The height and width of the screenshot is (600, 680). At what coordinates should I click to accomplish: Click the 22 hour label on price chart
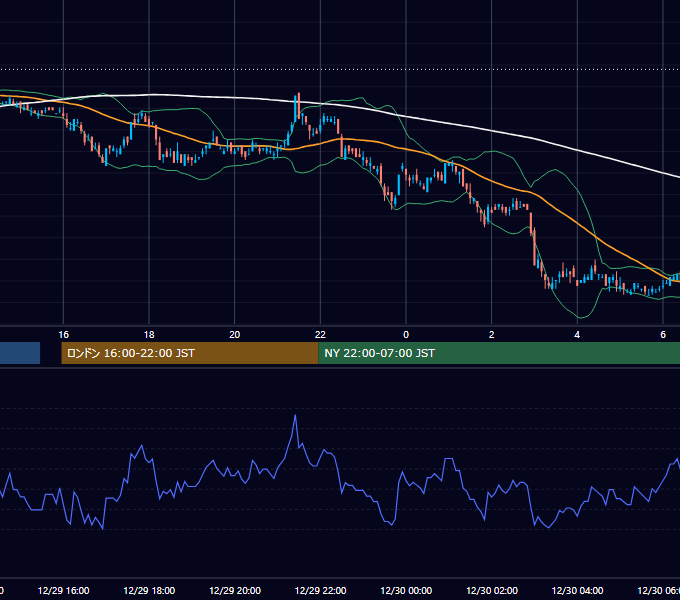(320, 335)
